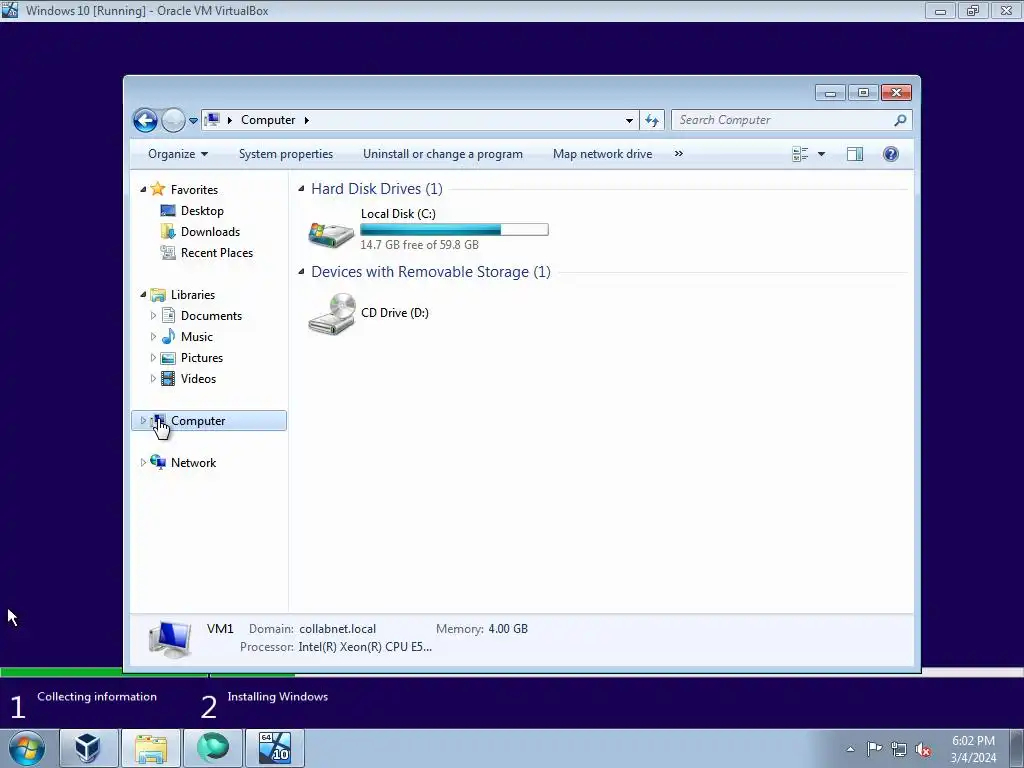Viewport: 1024px width, 768px height.
Task: Open the Pictures library
Action: point(202,358)
